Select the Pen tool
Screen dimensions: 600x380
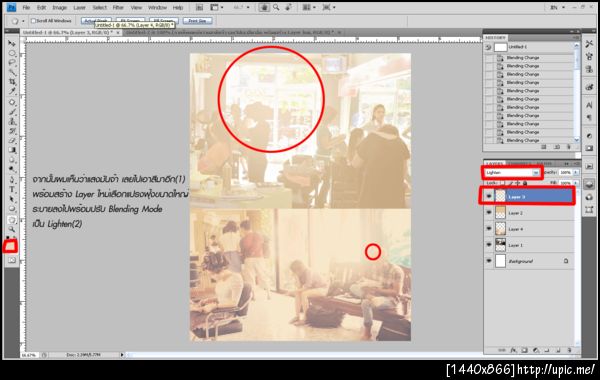[12, 180]
